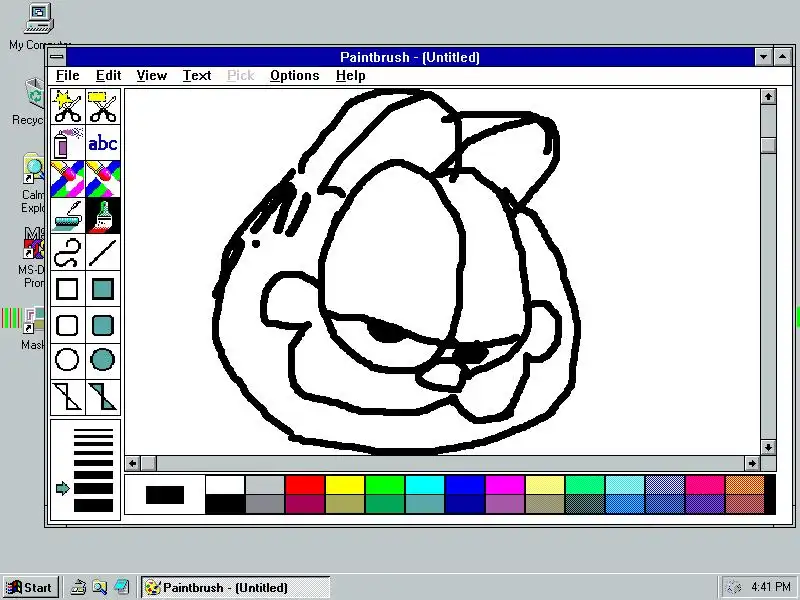Select the Curve tool

(68, 252)
